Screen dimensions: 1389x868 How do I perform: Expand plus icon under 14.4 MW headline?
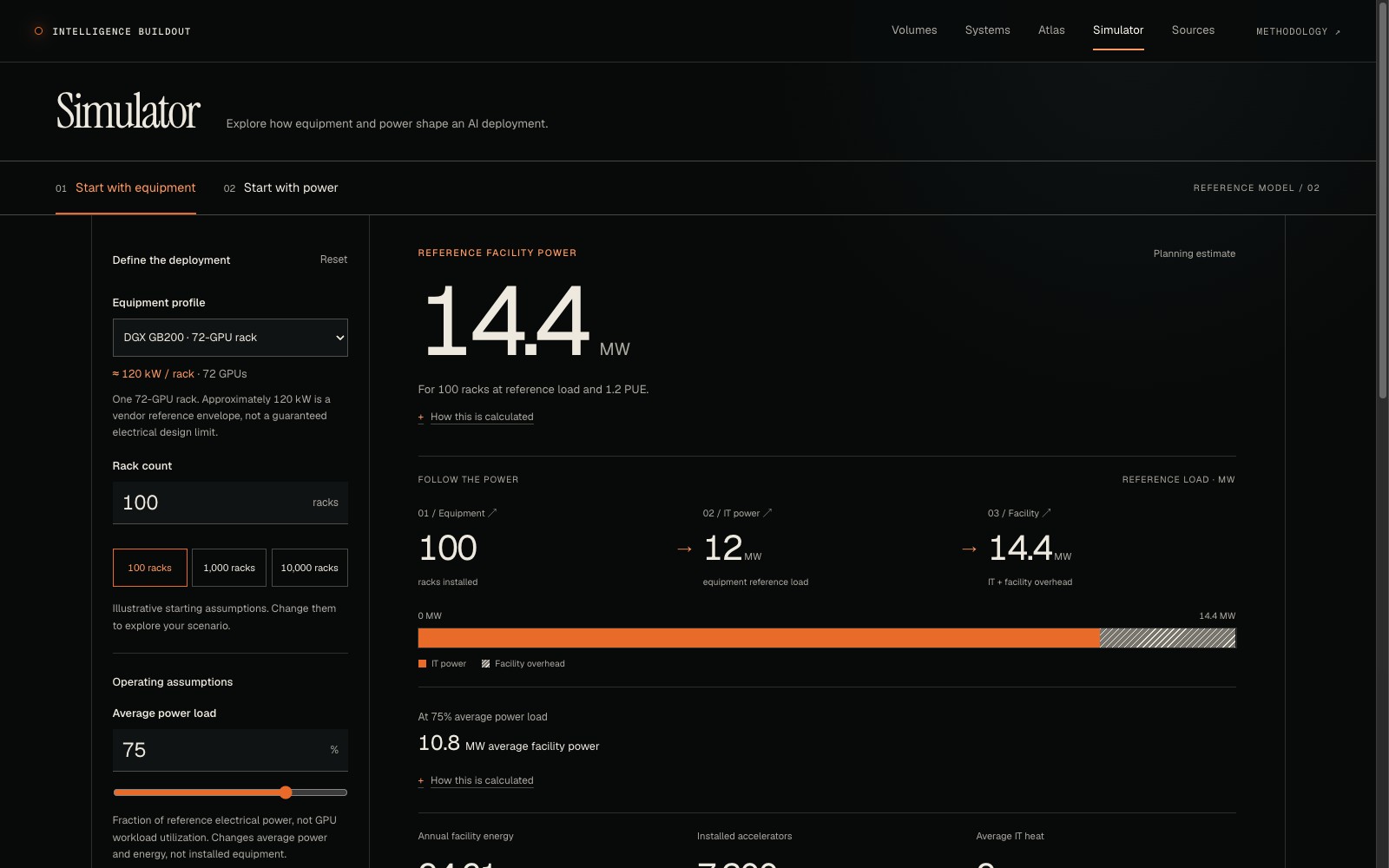coord(421,418)
